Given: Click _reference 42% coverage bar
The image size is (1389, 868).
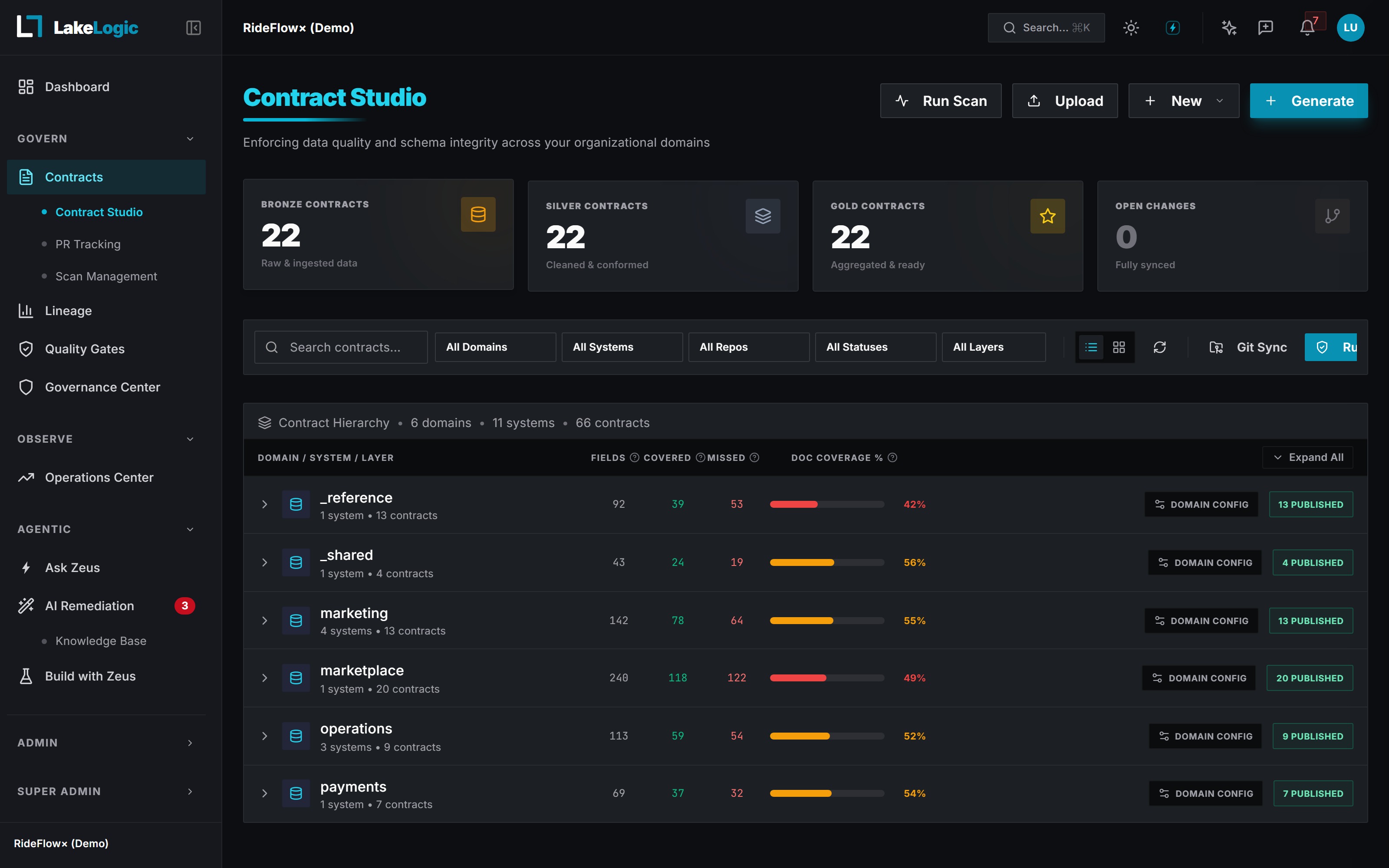Looking at the screenshot, I should tap(827, 504).
